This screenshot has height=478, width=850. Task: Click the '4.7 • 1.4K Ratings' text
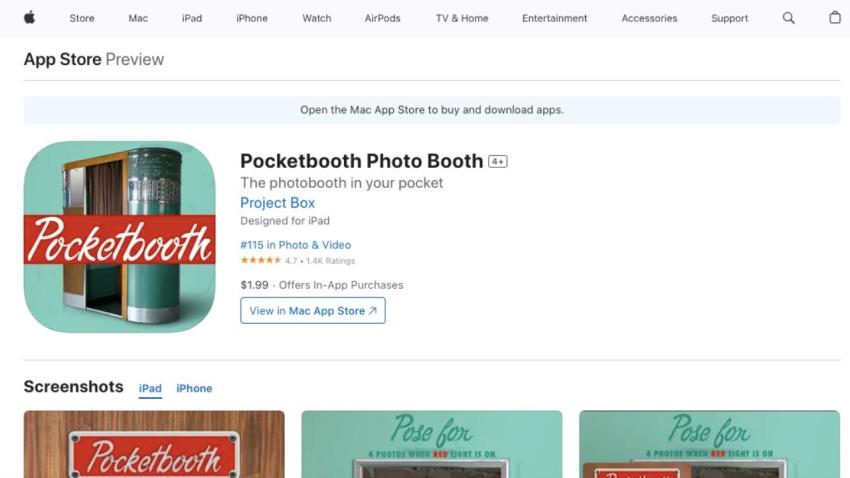click(x=320, y=261)
